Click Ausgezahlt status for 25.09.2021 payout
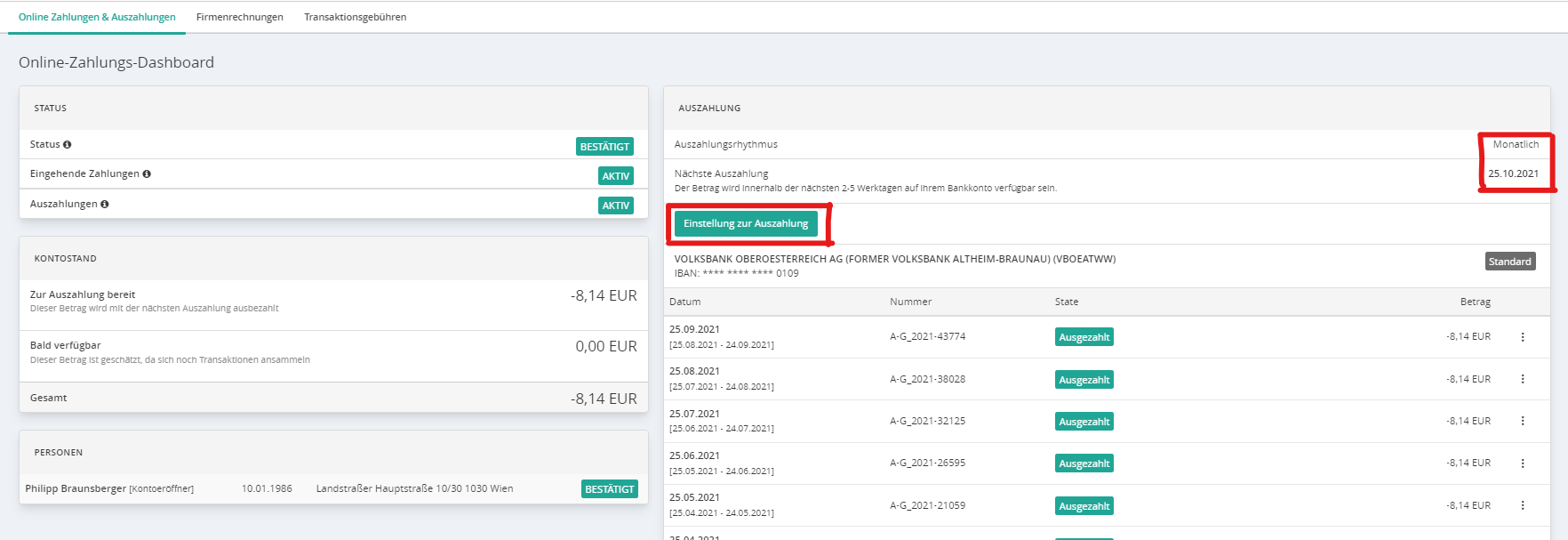Screen dimensions: 1568x540 [1084, 337]
